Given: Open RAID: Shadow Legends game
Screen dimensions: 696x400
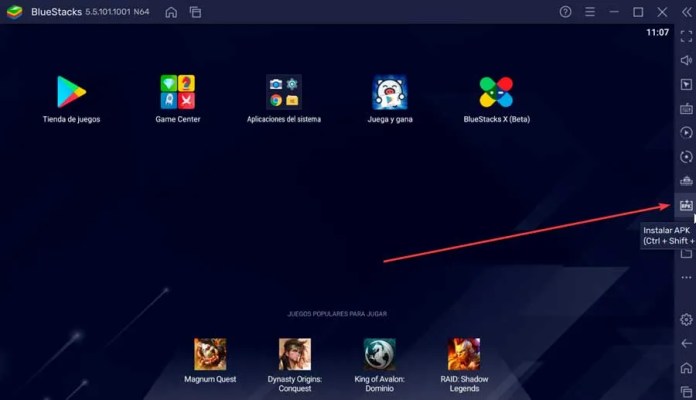Looking at the screenshot, I should tap(464, 354).
